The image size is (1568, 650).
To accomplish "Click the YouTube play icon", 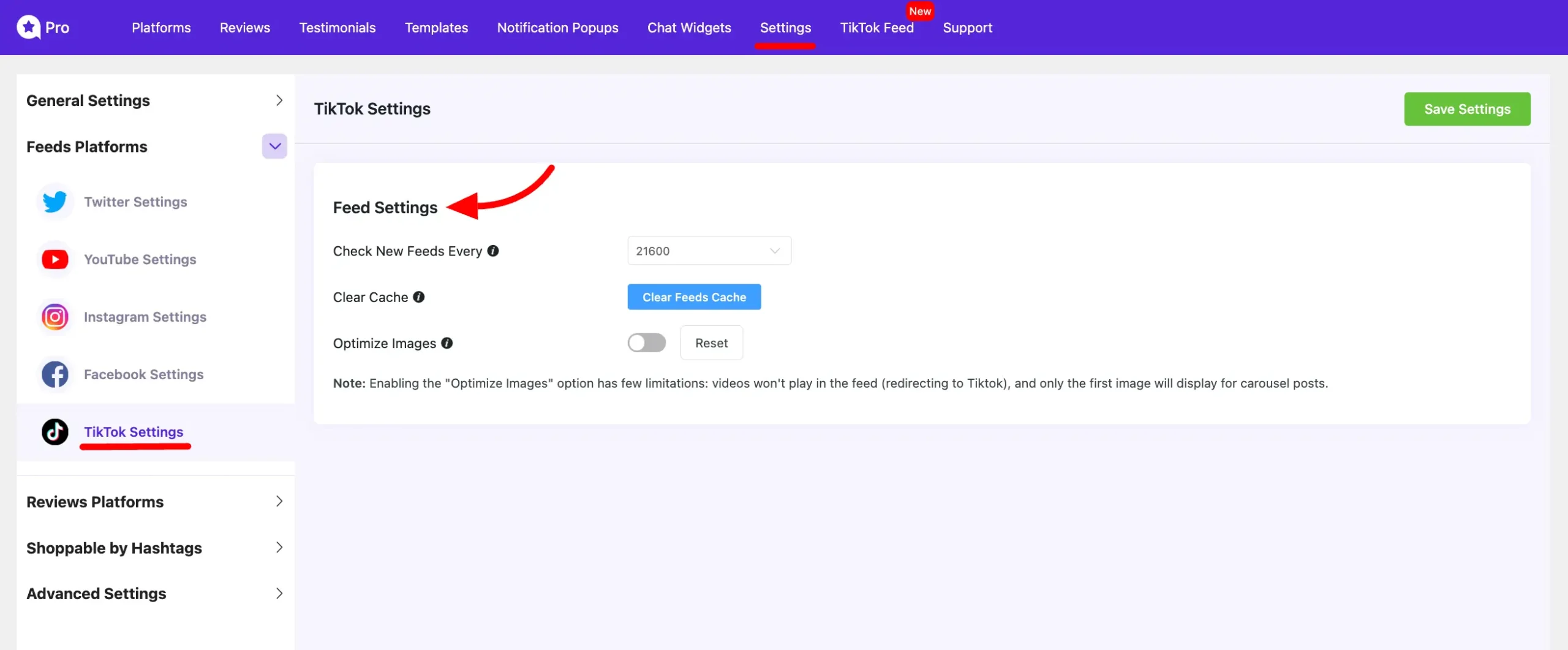I will tap(55, 259).
